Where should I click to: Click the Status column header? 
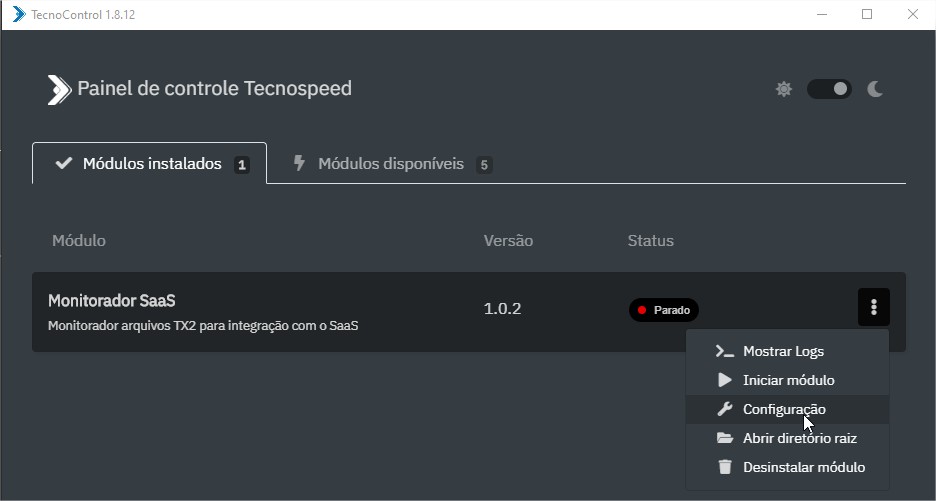click(x=651, y=241)
